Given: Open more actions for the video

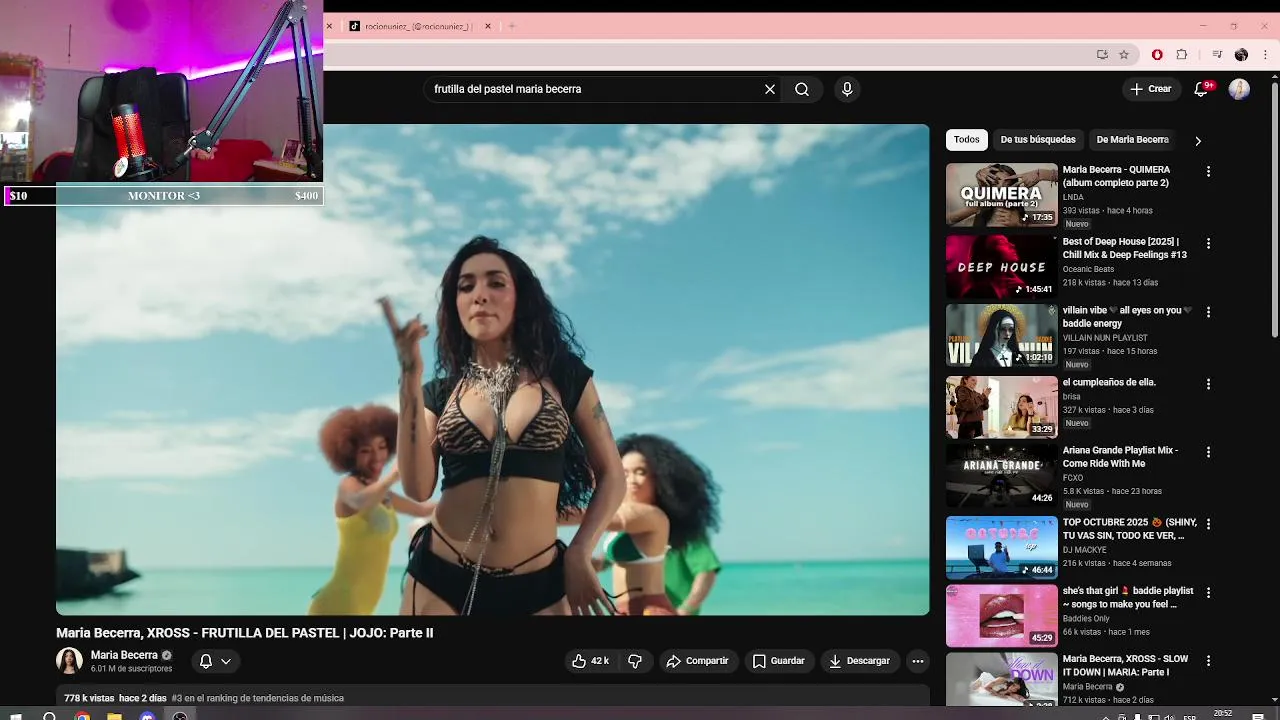Looking at the screenshot, I should 918,661.
